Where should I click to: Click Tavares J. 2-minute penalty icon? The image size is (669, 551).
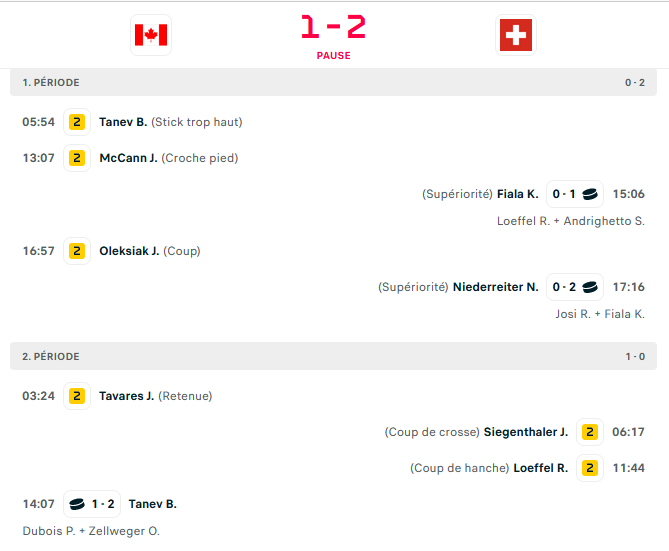[77, 396]
